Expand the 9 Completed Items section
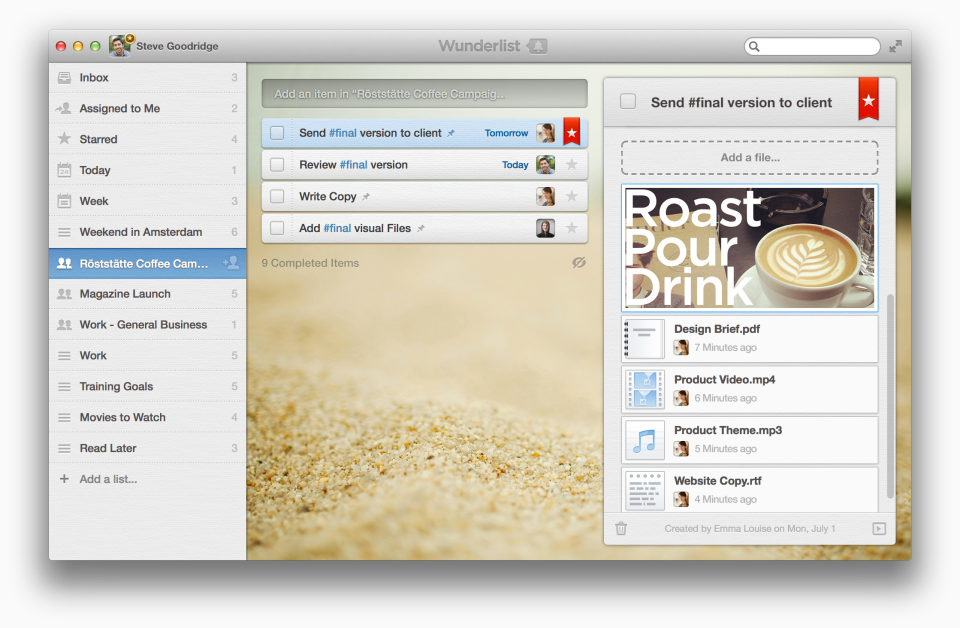The height and width of the screenshot is (628, 960). [310, 263]
